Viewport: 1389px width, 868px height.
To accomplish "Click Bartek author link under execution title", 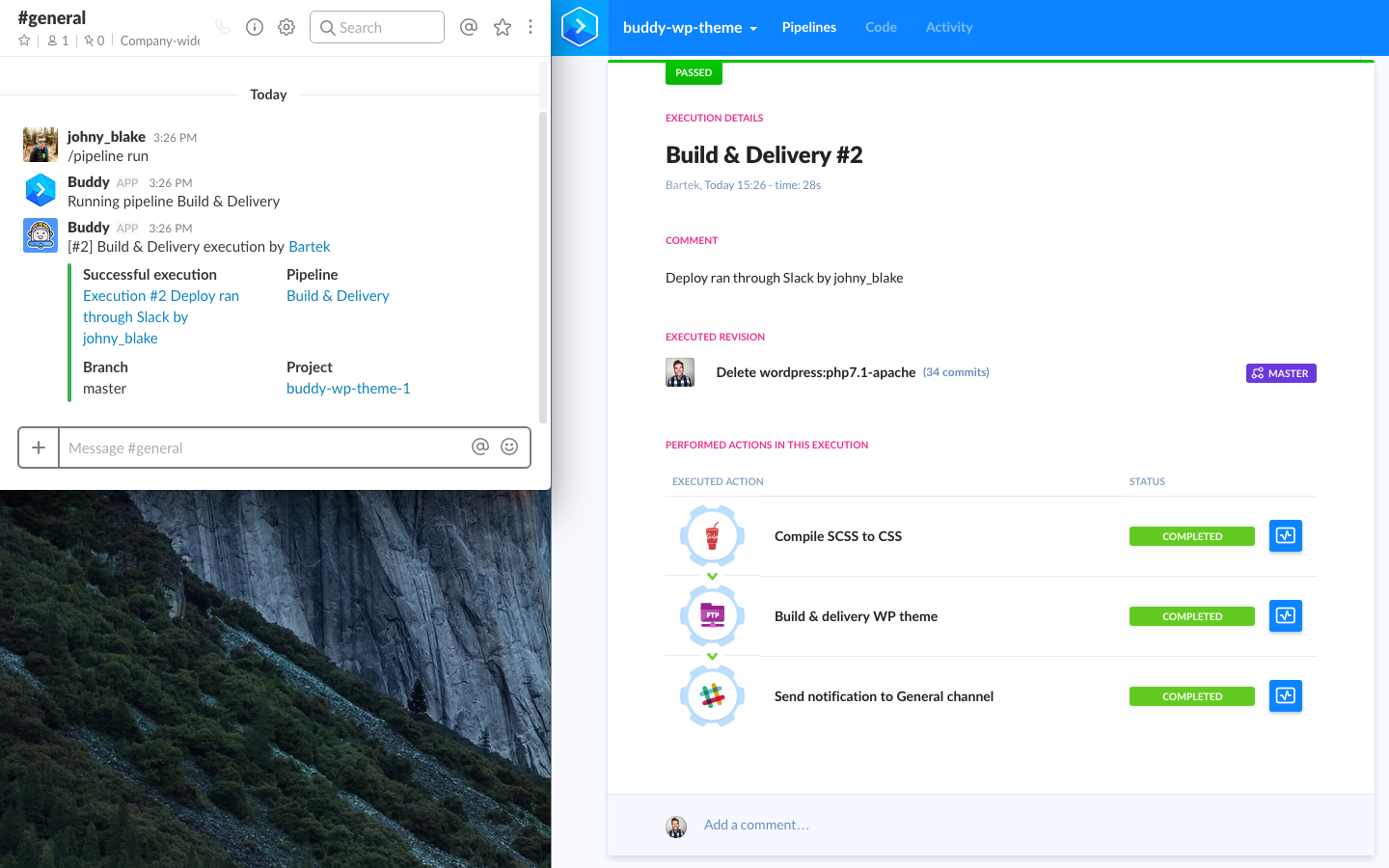I will click(x=682, y=185).
